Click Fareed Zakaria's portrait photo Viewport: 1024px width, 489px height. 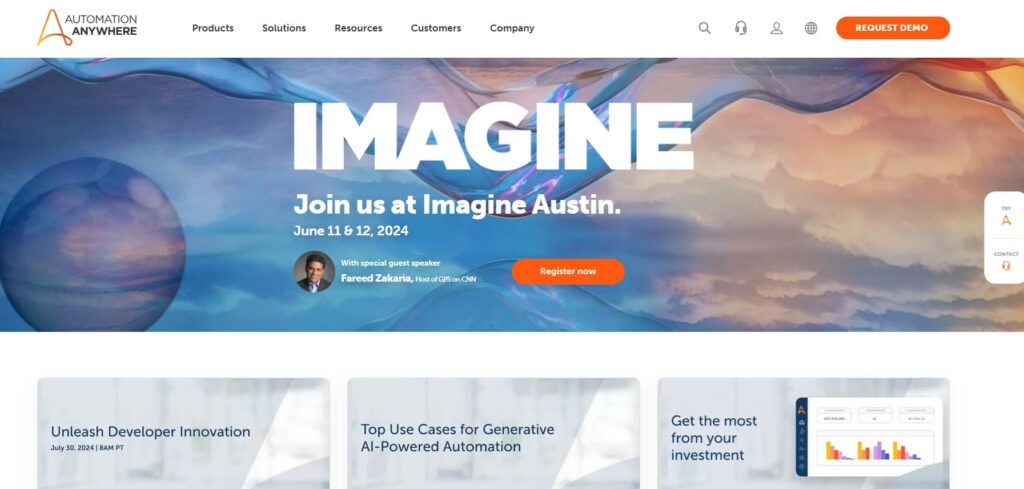coord(314,272)
